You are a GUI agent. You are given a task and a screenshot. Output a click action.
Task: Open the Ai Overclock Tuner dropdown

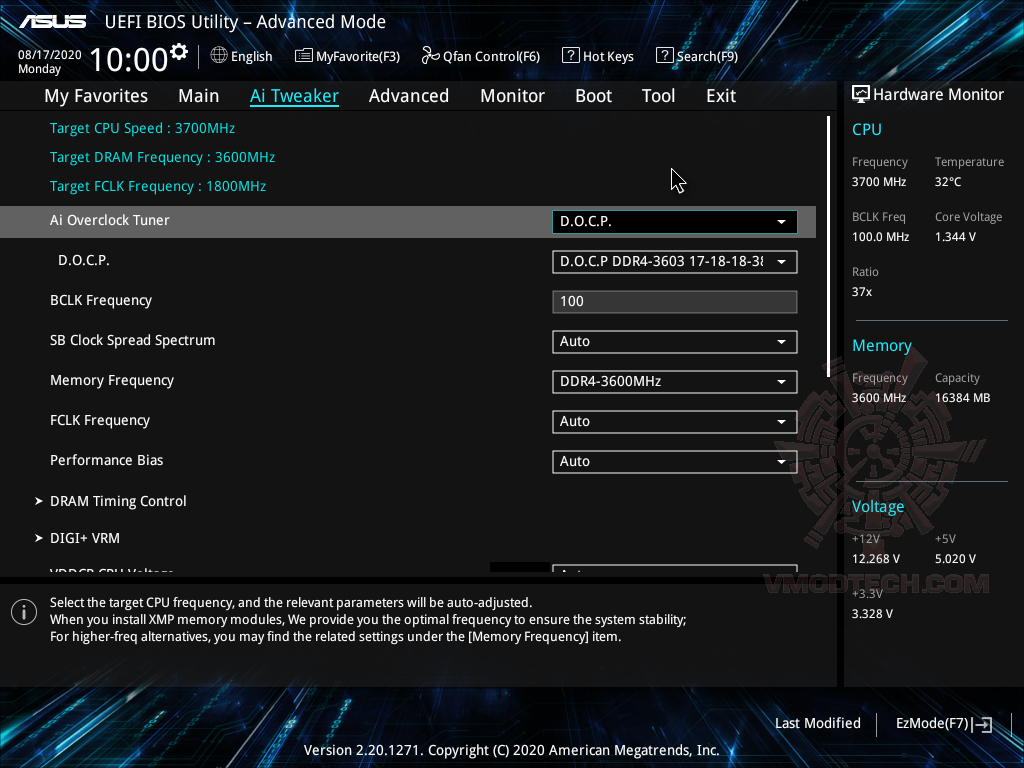click(674, 221)
